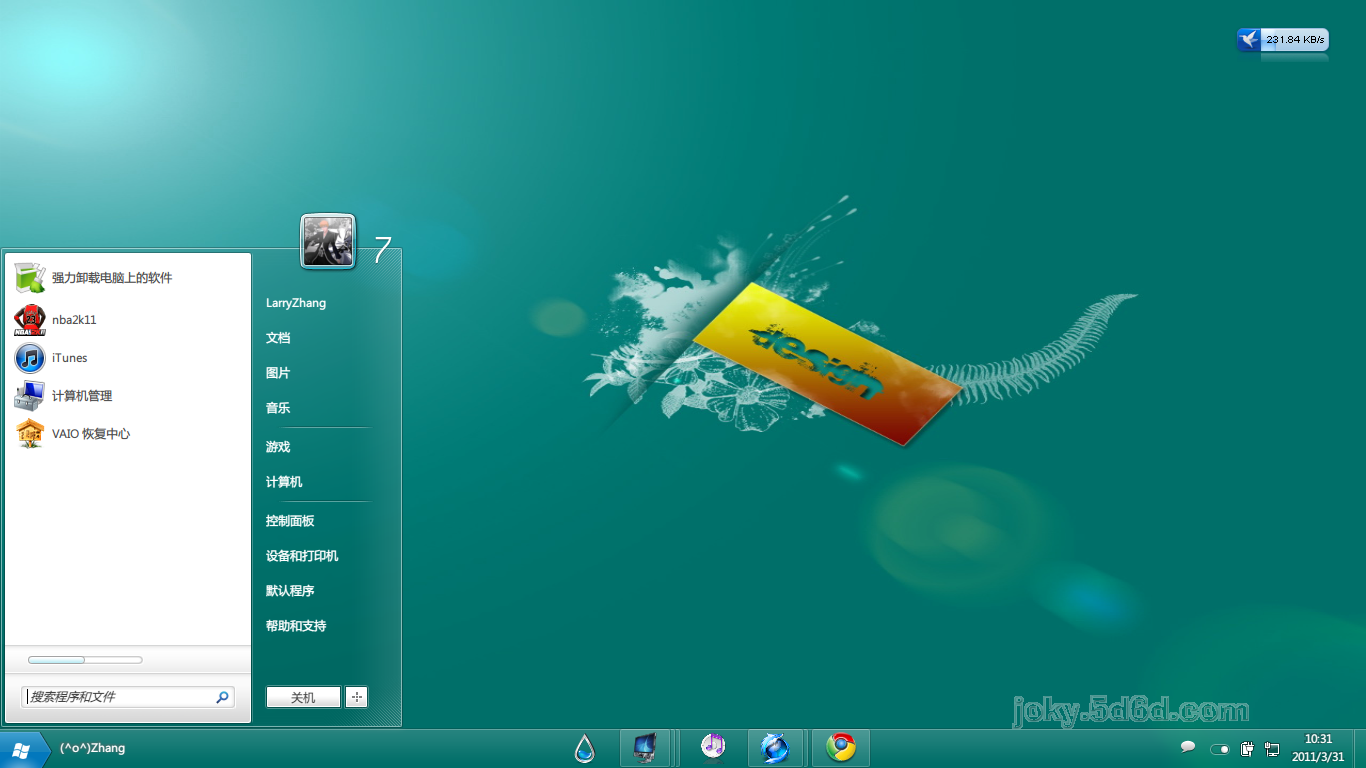Open 游戏 in the Start menu
The width and height of the screenshot is (1366, 768).
coord(278,447)
